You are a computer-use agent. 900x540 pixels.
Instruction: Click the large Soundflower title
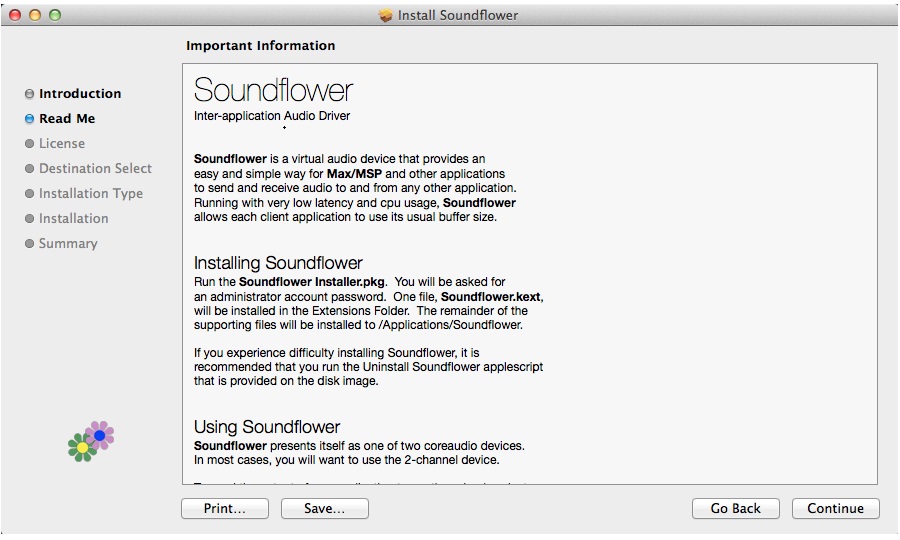coord(273,90)
